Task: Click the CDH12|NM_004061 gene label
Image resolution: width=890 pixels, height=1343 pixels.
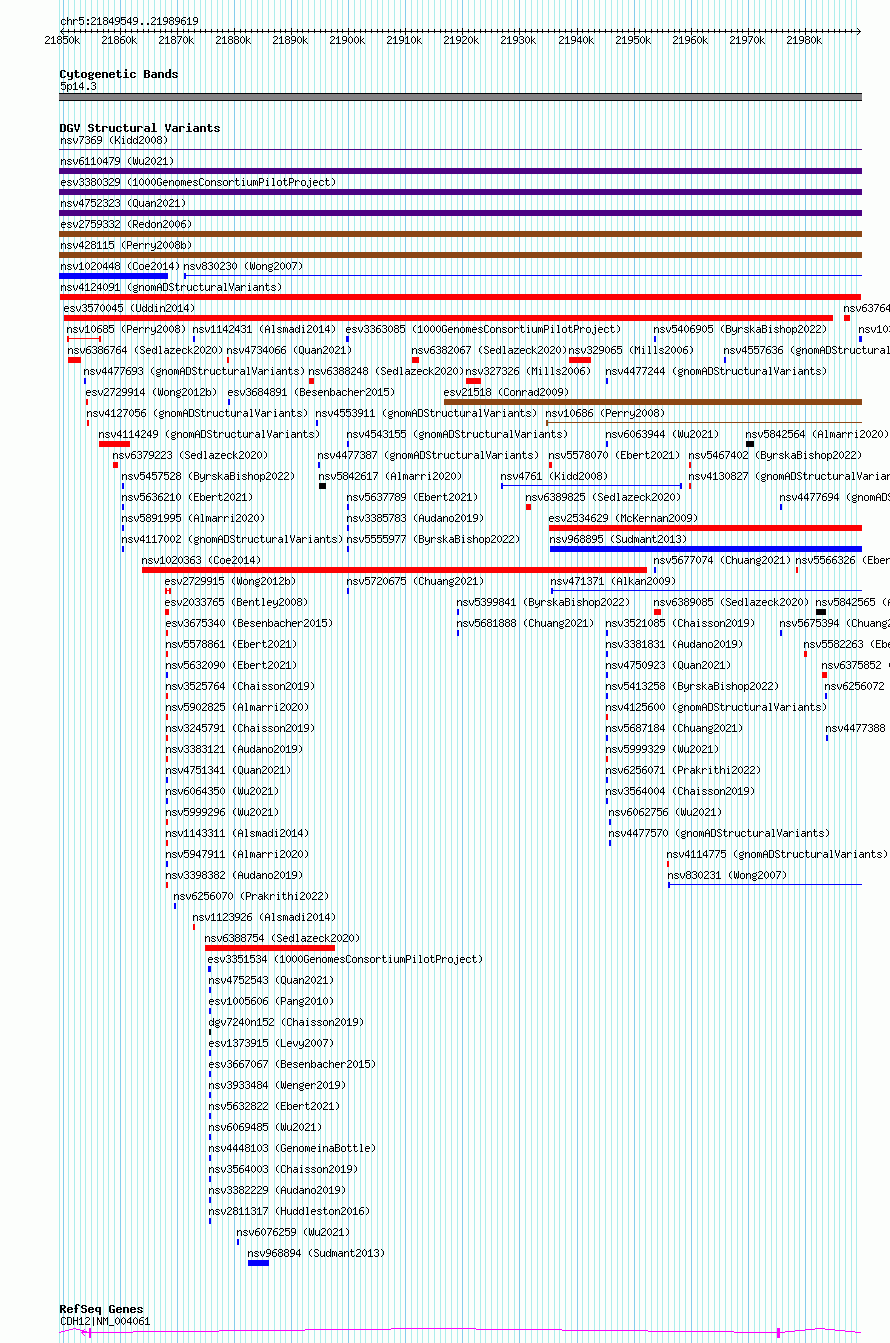Action: [x=105, y=1321]
